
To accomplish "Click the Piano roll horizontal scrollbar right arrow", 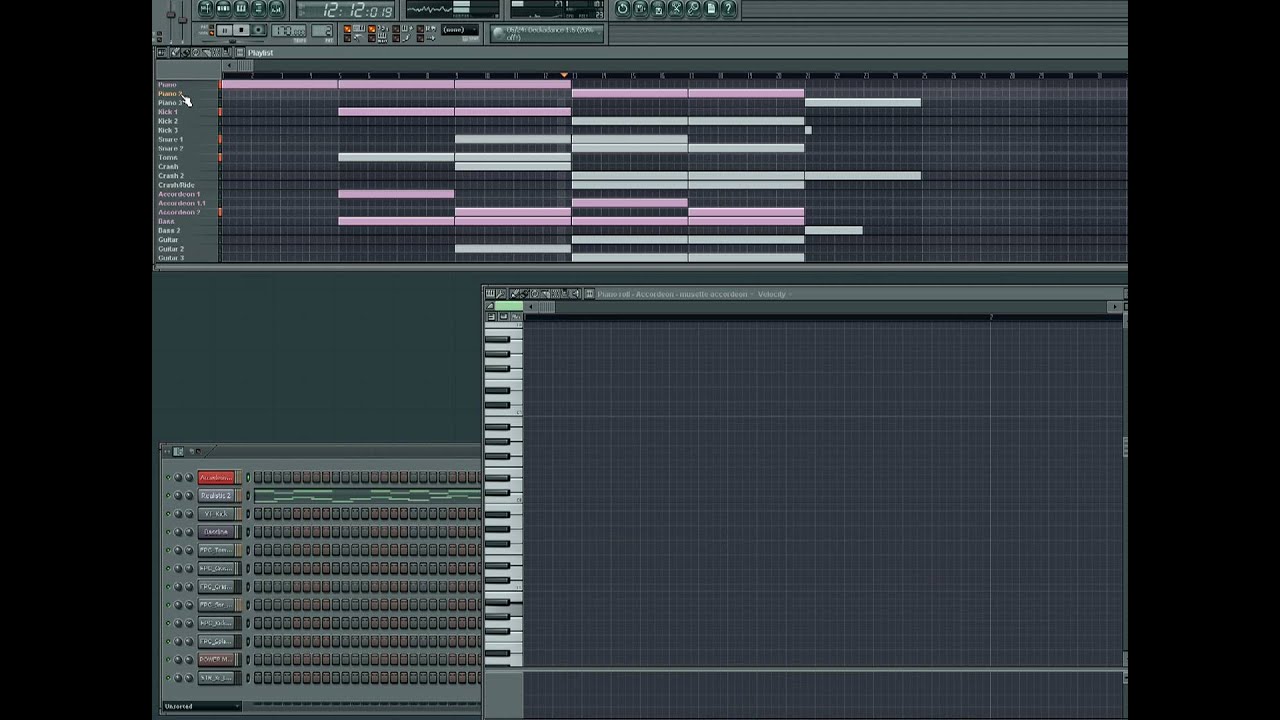I will (1116, 307).
